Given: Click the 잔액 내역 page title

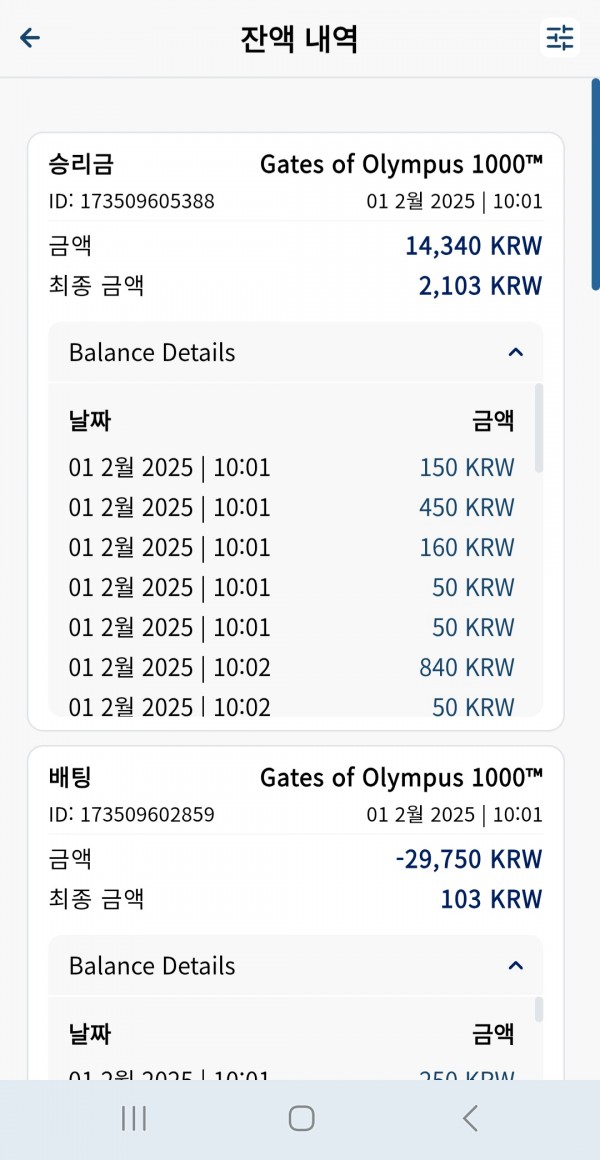Looking at the screenshot, I should coord(300,39).
